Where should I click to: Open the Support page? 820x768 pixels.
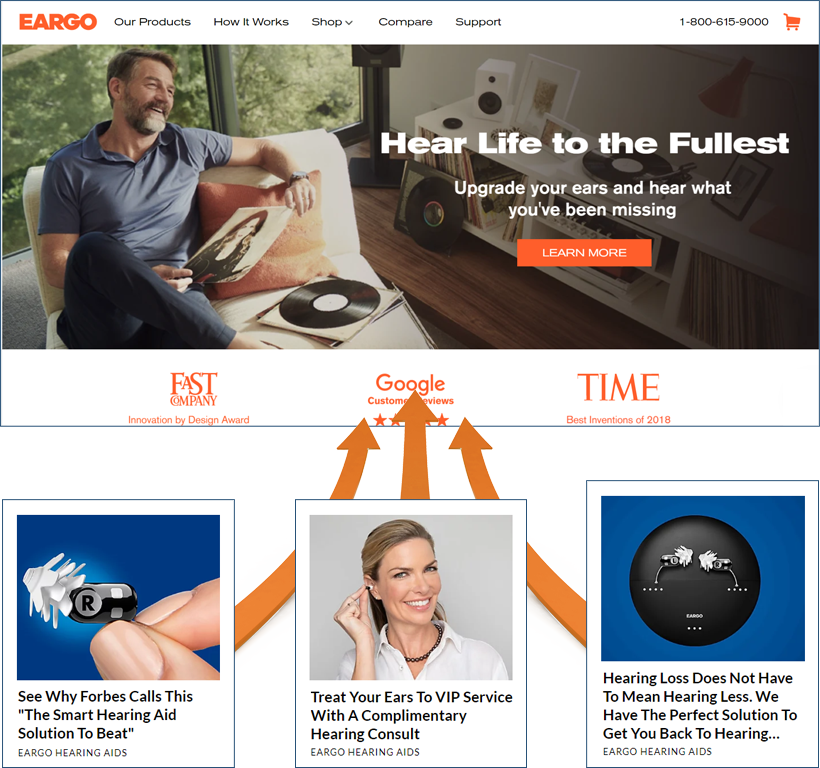click(x=478, y=22)
